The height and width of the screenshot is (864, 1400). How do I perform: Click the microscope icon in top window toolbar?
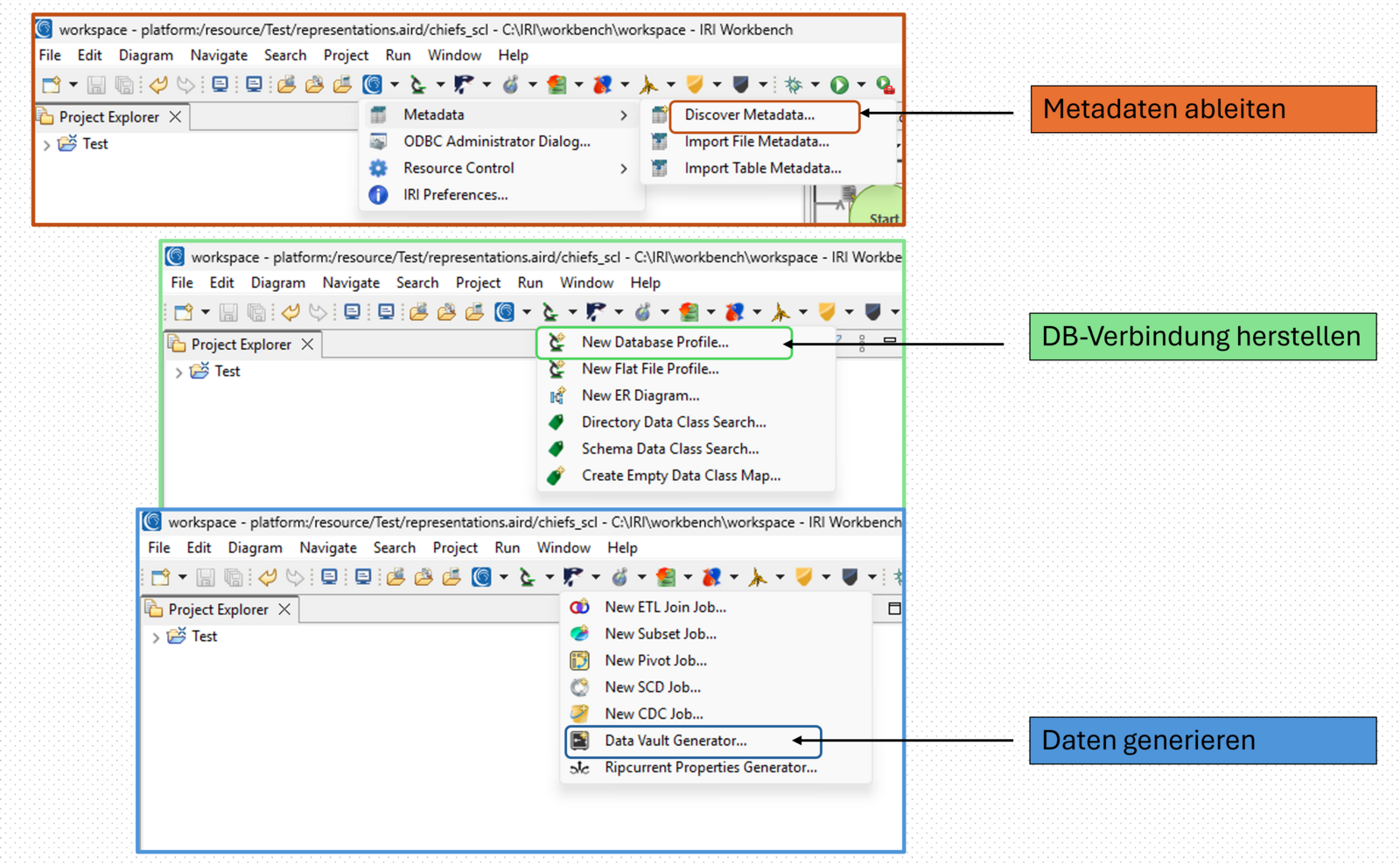418,85
